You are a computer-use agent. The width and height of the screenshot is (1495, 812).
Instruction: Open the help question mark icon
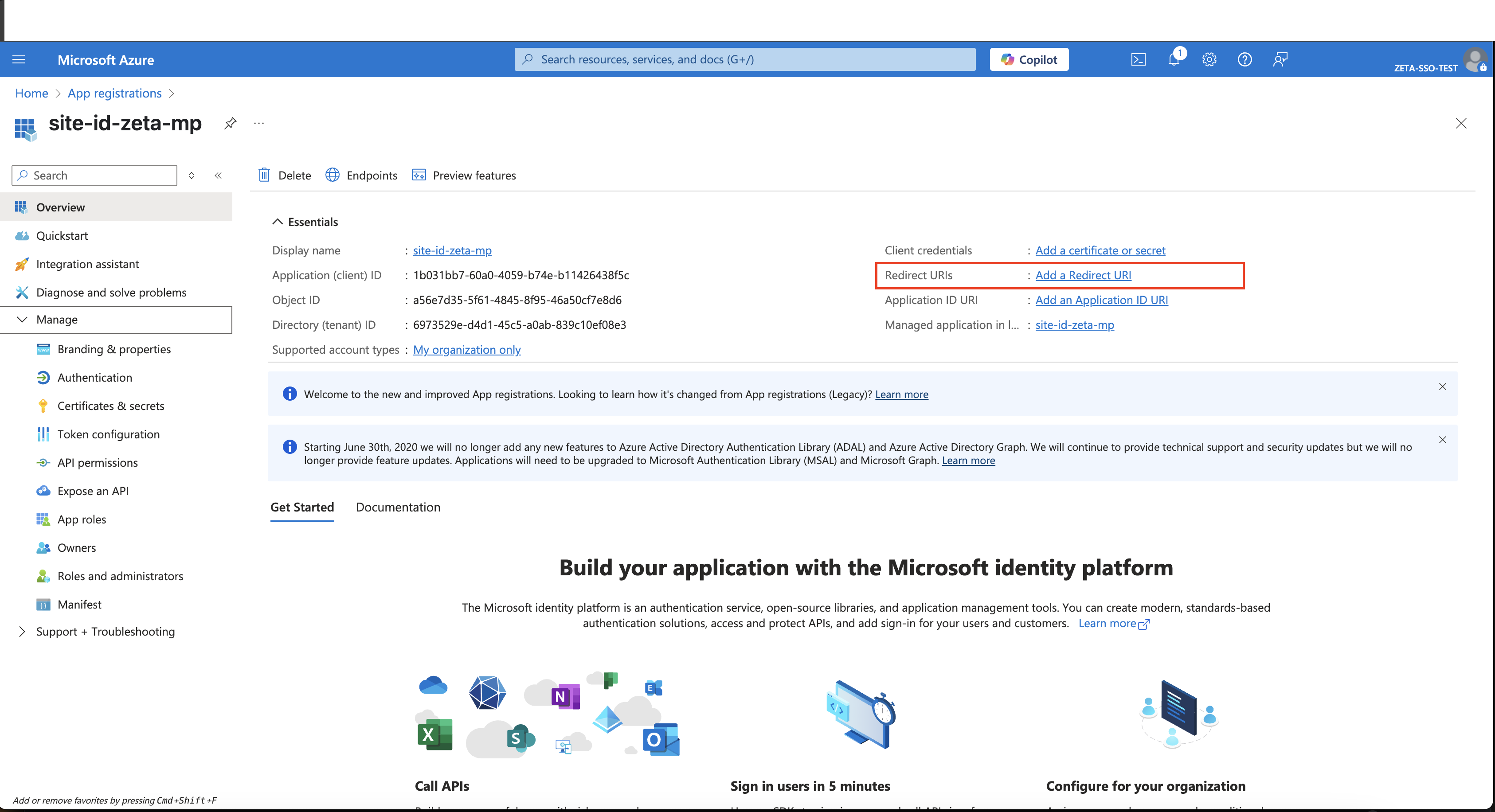(x=1245, y=59)
